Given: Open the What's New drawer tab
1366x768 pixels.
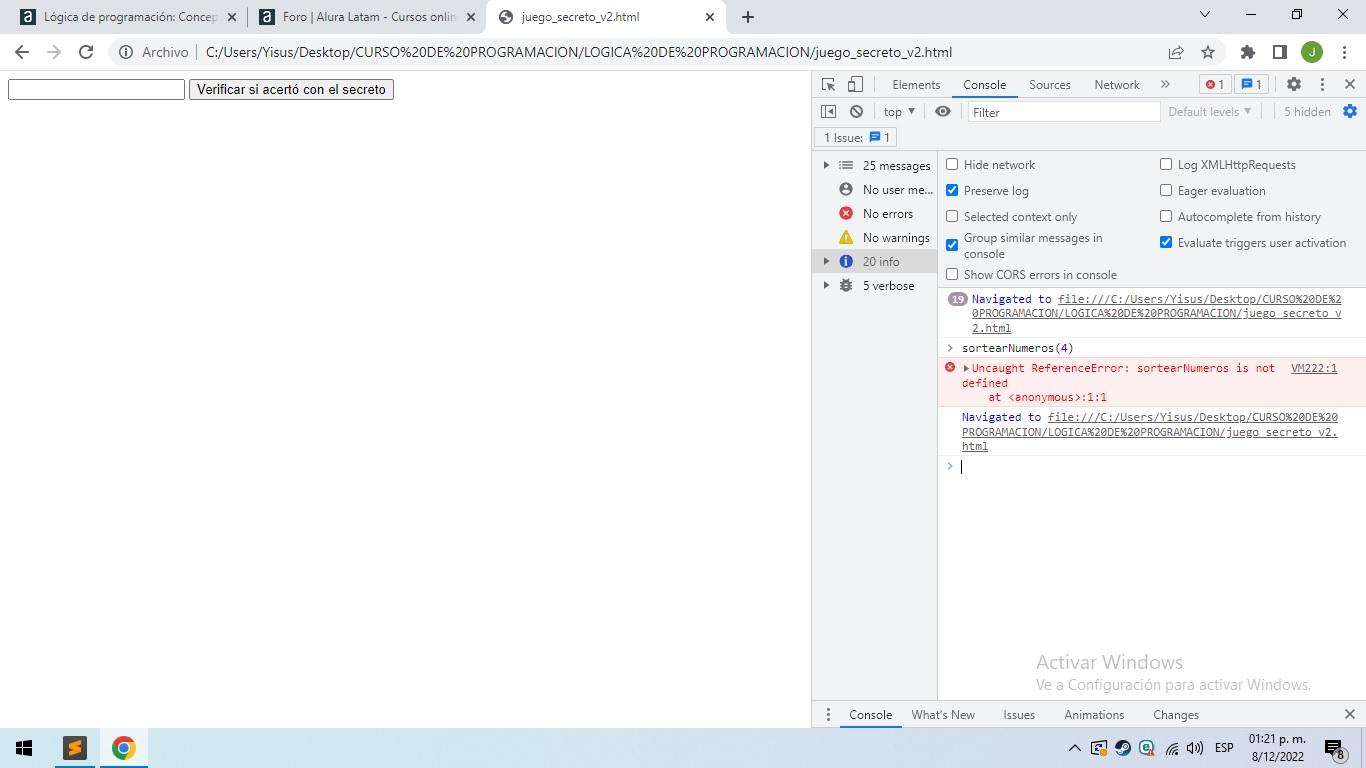Looking at the screenshot, I should click(943, 715).
